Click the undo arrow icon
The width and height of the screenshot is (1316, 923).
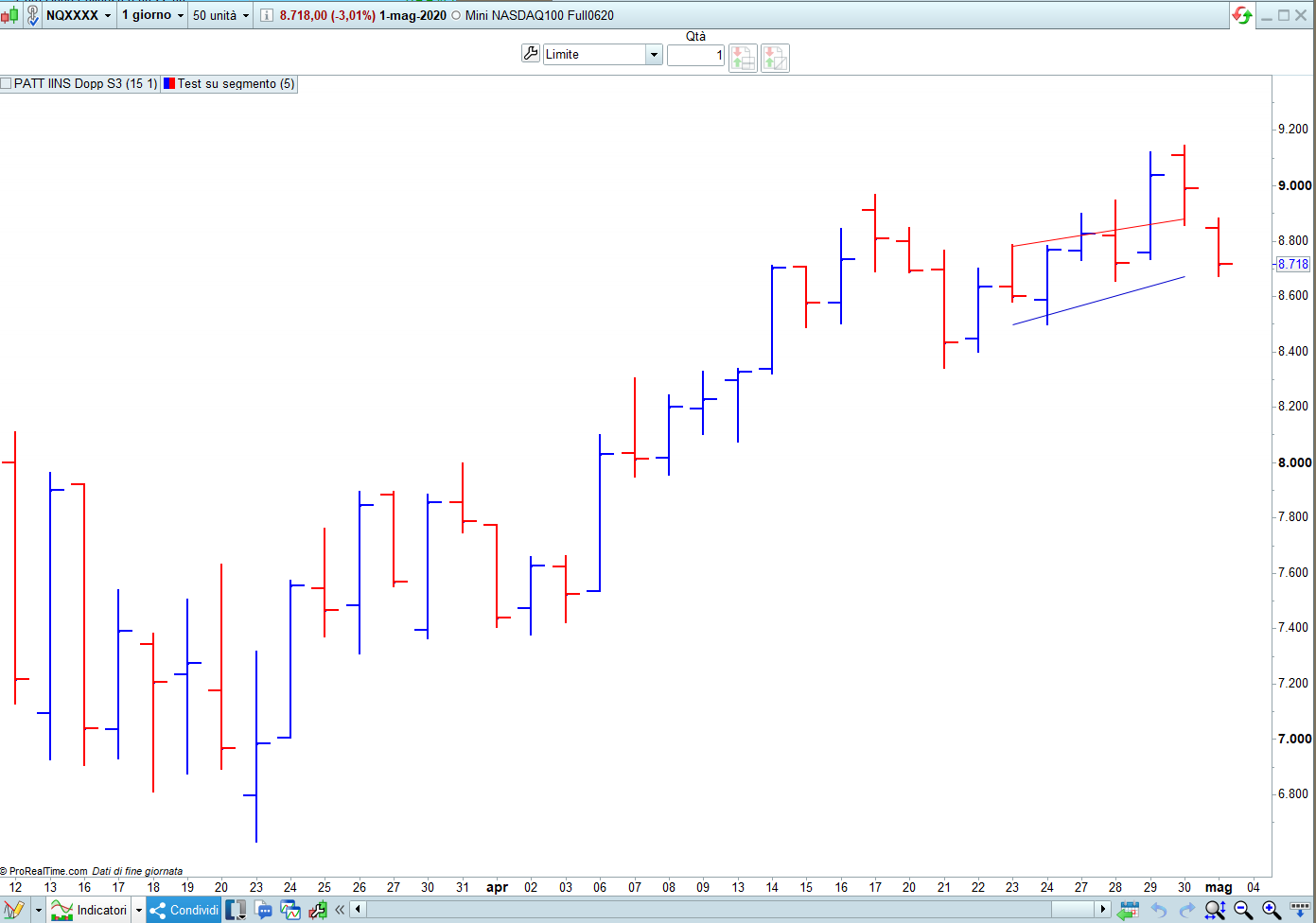1158,910
